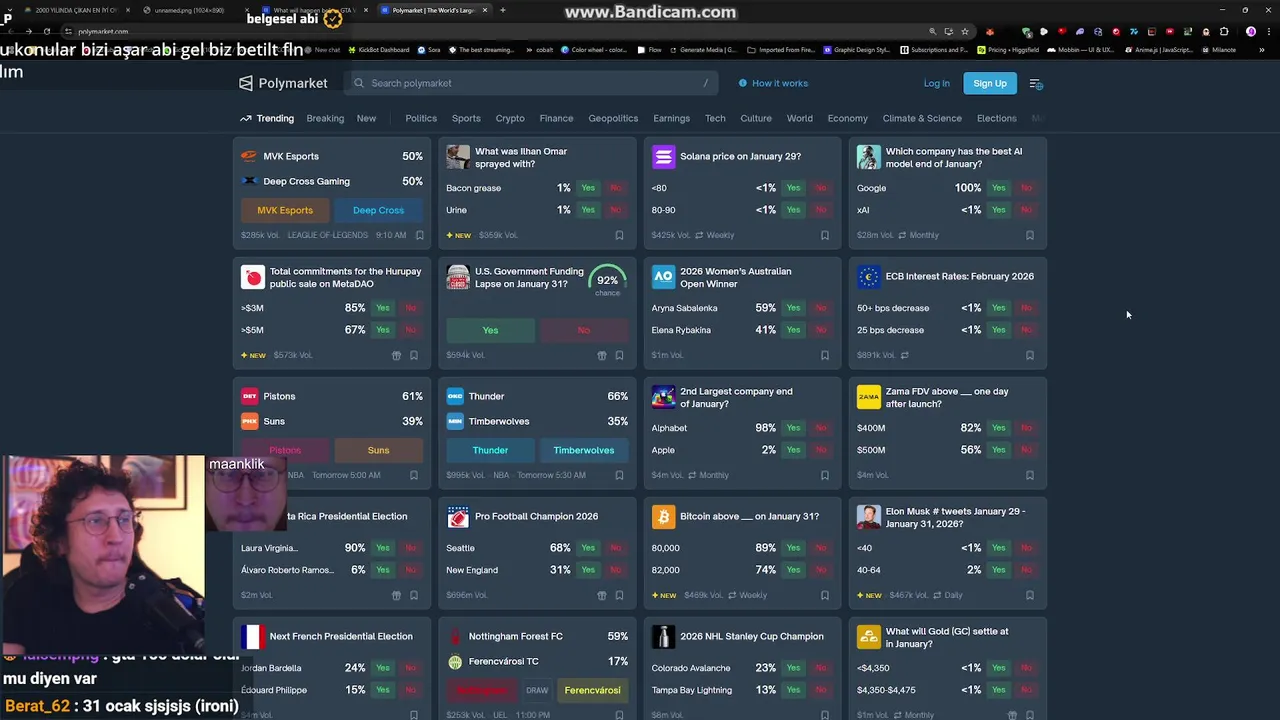Click the 92% chance gauge
The height and width of the screenshot is (720, 1280).
(607, 281)
